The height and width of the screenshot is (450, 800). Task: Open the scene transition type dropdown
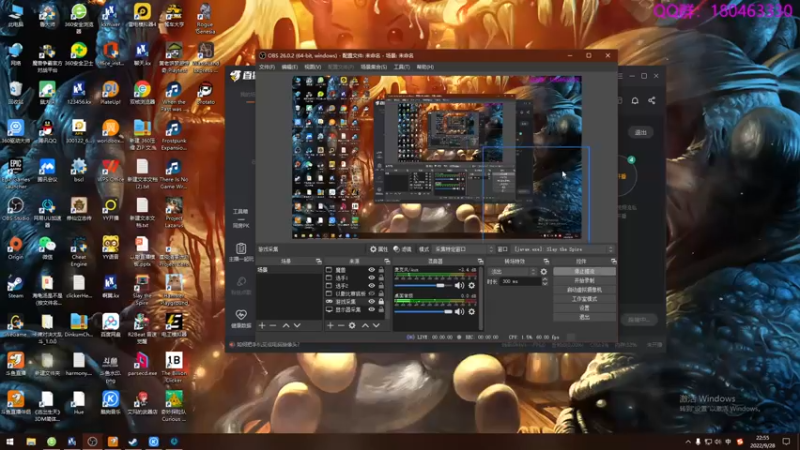512,272
